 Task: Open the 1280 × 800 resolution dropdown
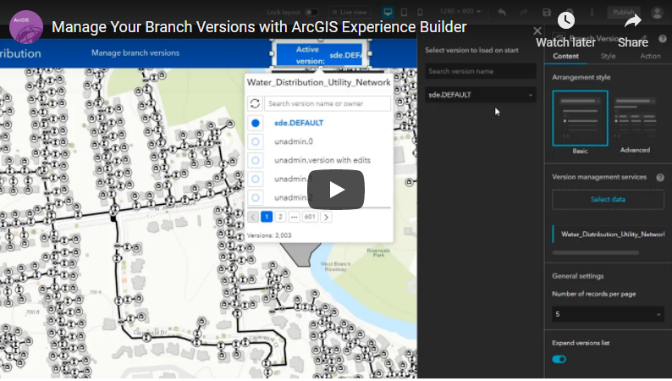point(460,12)
